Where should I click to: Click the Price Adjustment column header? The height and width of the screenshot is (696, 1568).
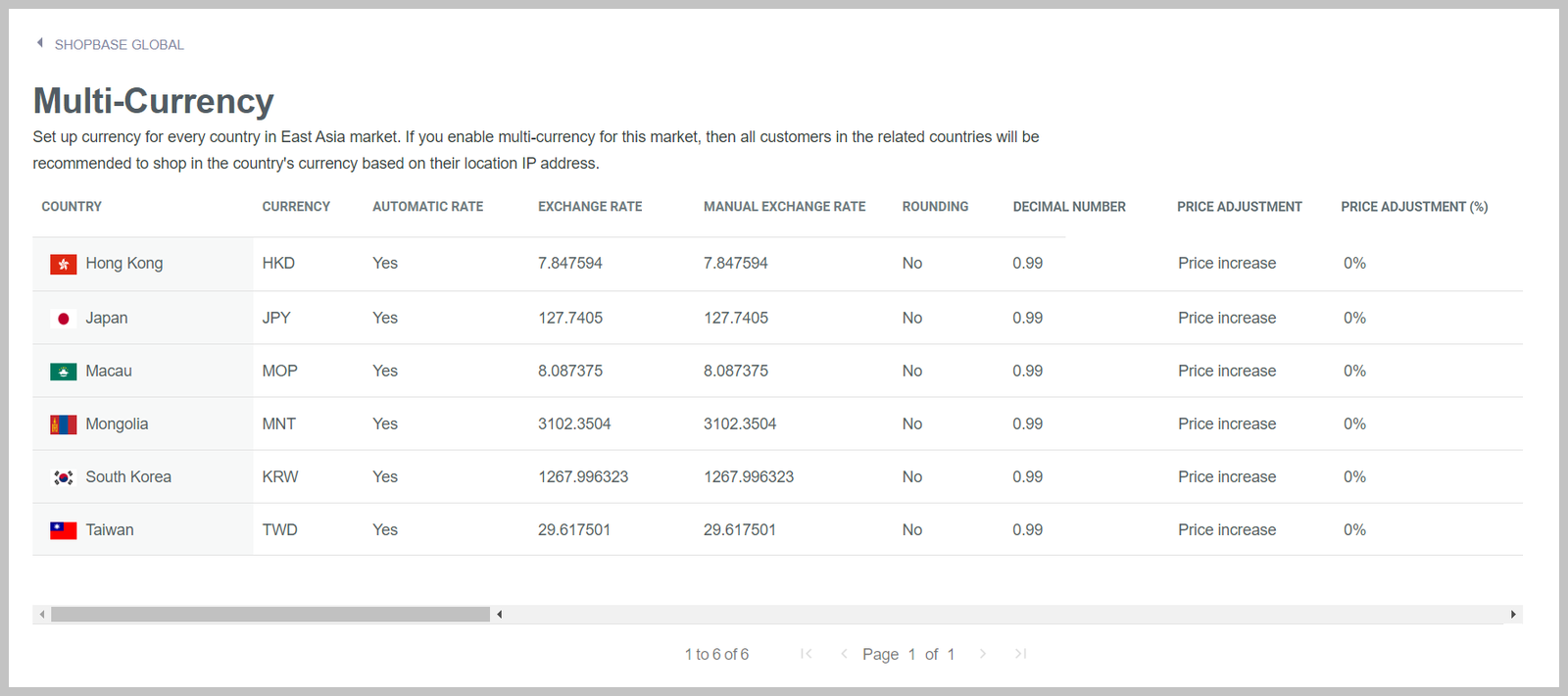(x=1240, y=207)
